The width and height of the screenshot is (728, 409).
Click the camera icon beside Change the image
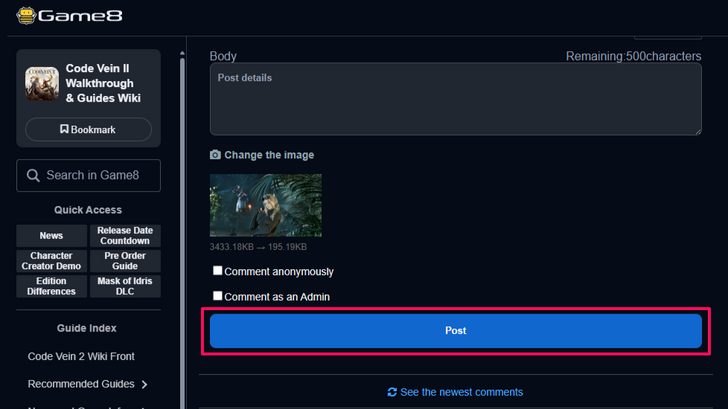click(x=215, y=155)
